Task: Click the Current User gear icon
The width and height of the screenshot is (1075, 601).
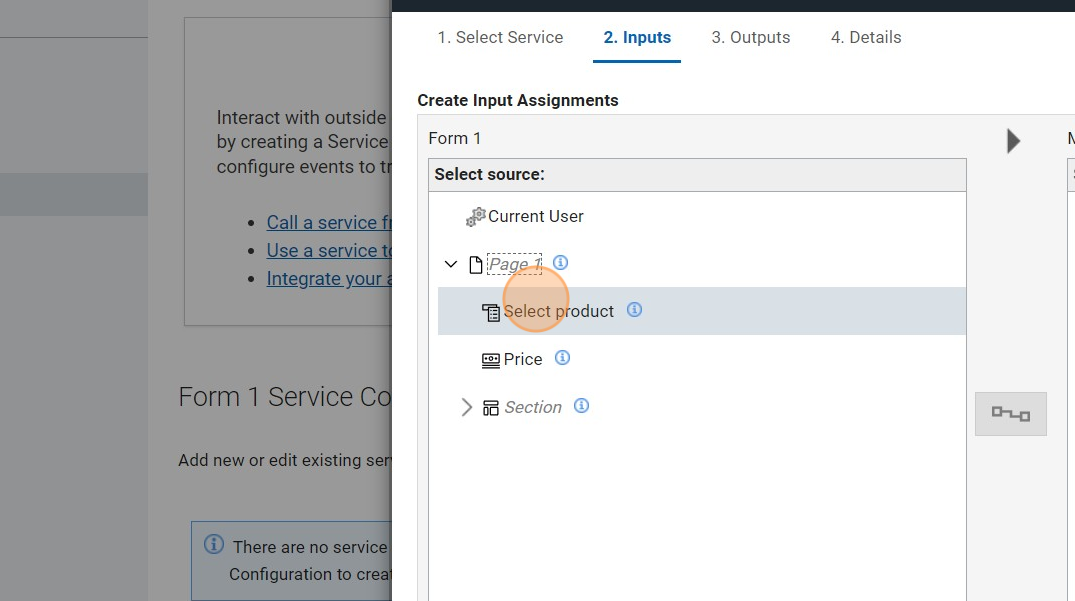Action: pyautogui.click(x=475, y=217)
